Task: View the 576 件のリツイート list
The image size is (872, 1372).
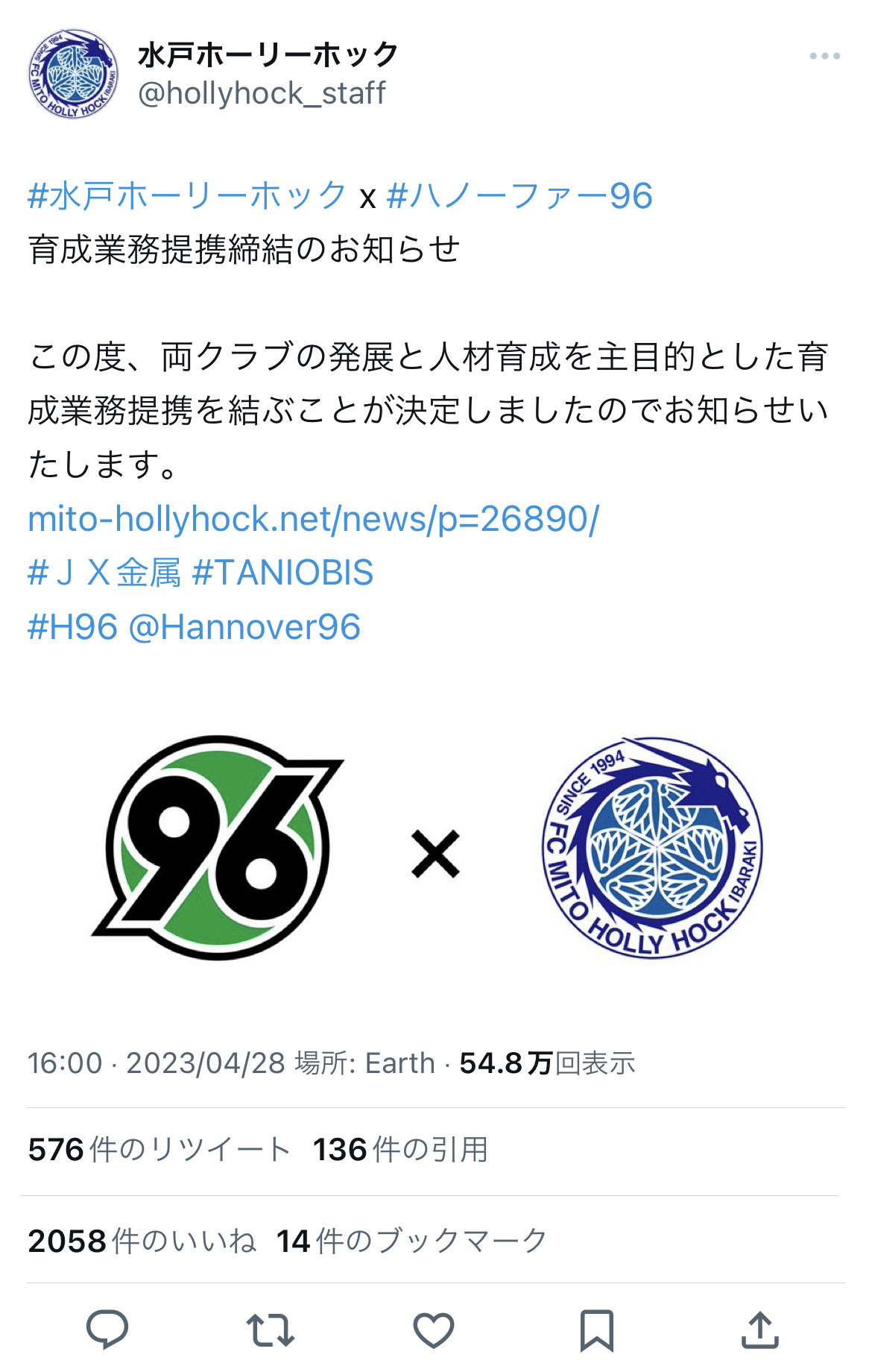Action: [x=159, y=1150]
